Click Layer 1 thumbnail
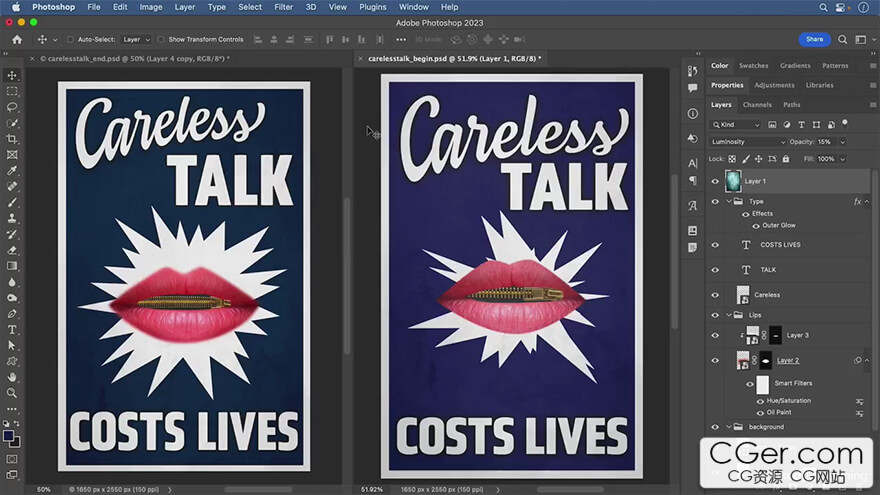Screen dimensions: 880x495 [733, 181]
